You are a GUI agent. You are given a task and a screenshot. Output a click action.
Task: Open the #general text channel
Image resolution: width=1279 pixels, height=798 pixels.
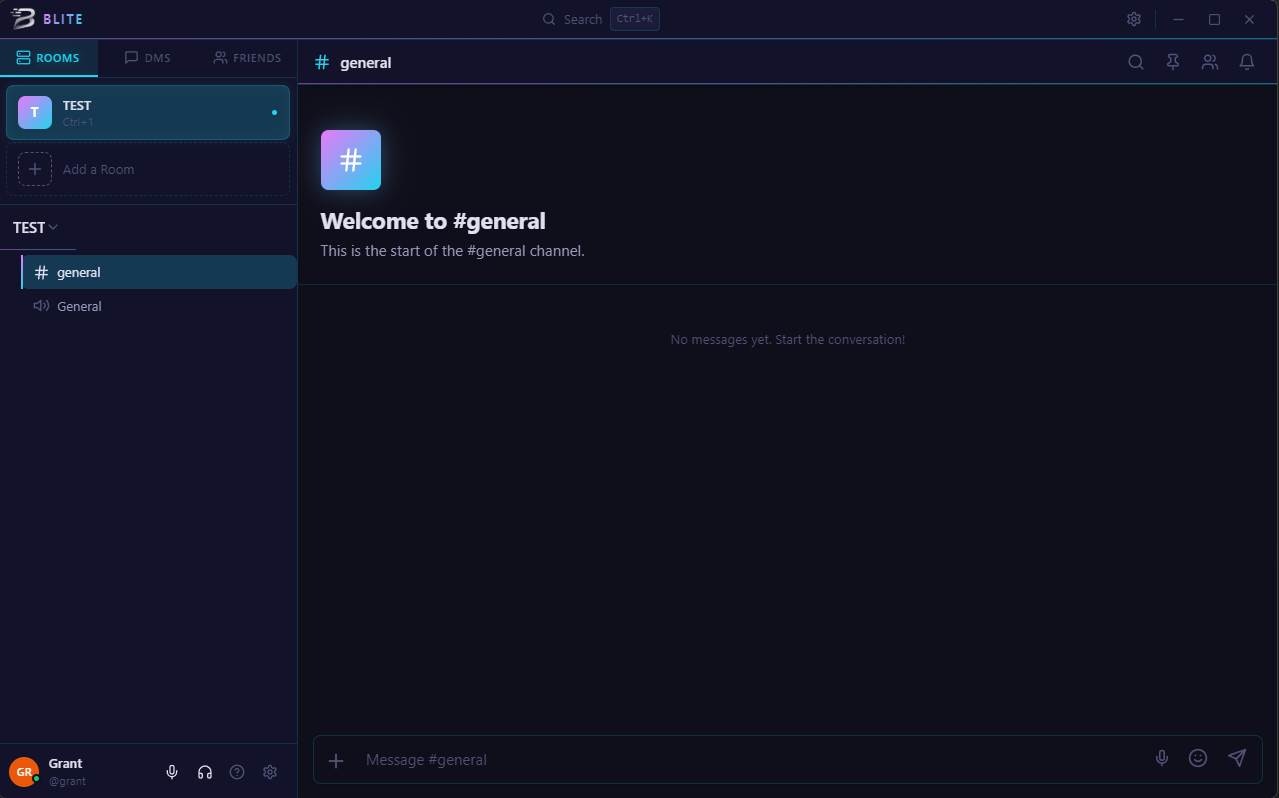159,272
